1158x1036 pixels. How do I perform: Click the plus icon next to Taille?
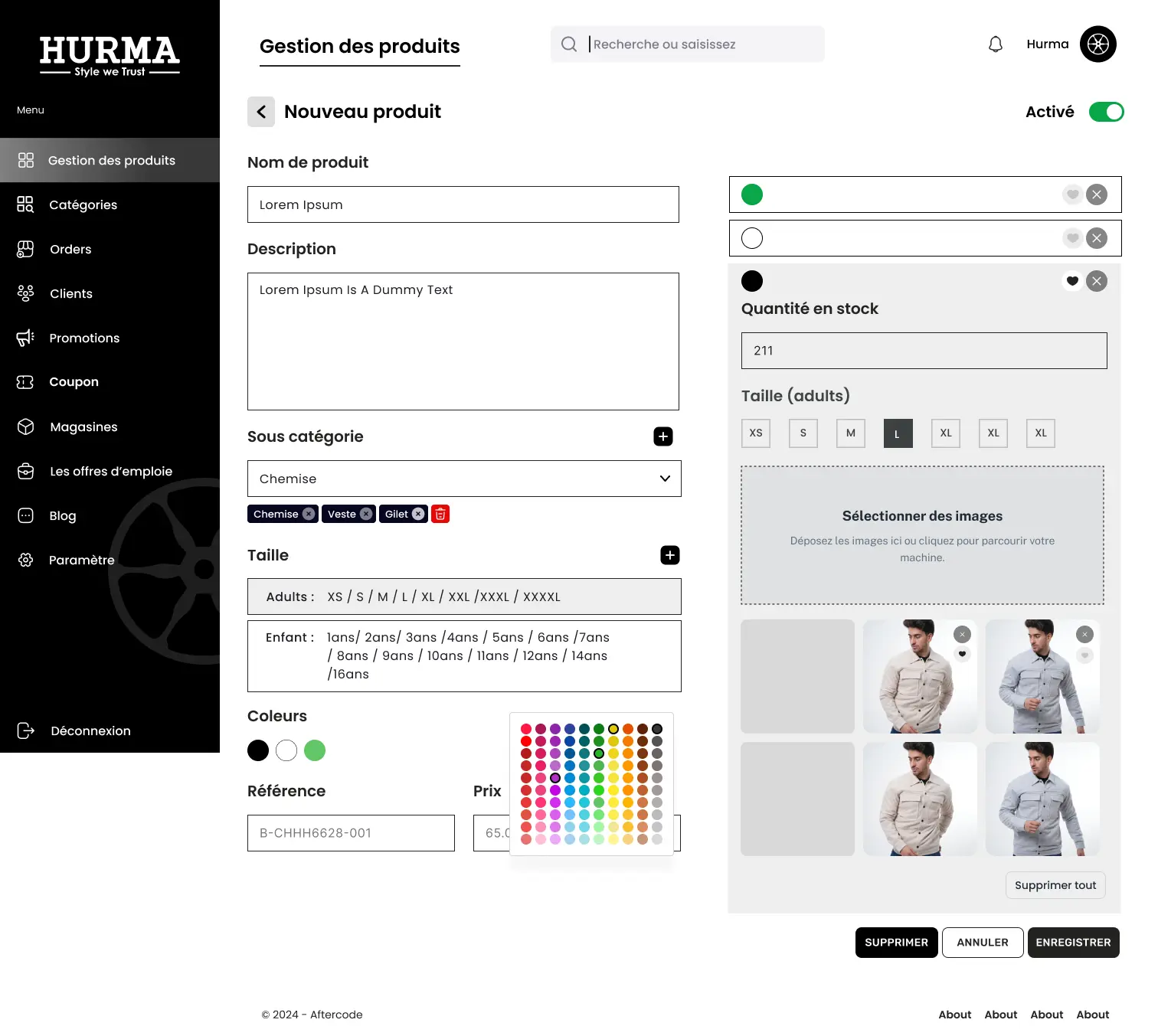(669, 555)
